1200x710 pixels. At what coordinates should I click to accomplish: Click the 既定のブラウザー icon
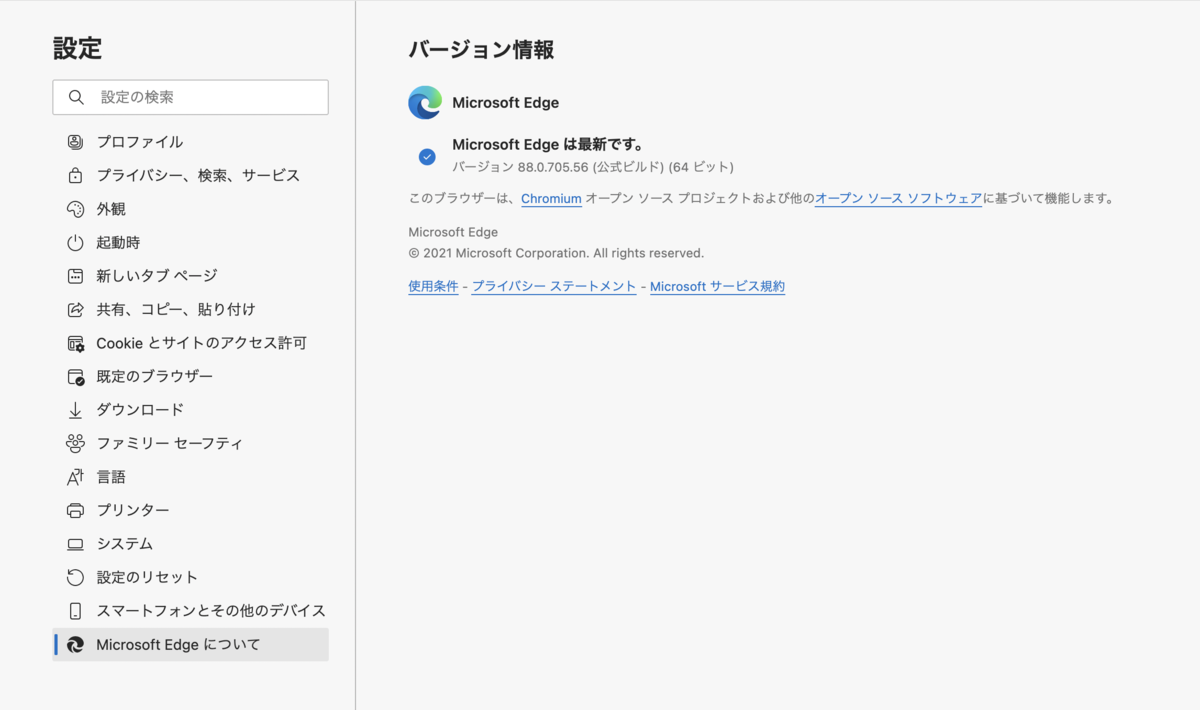tap(75, 376)
